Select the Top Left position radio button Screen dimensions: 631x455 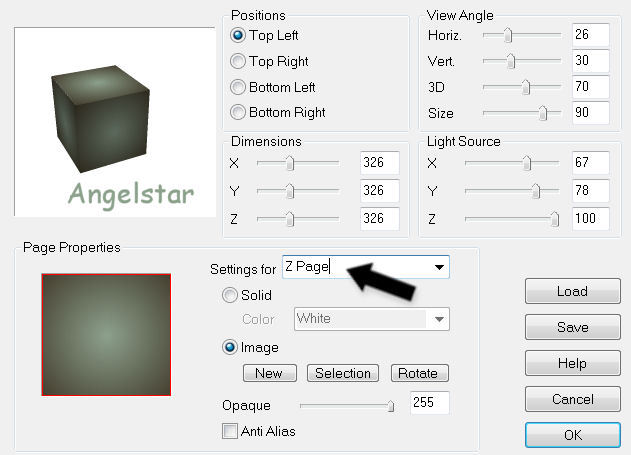click(x=238, y=35)
